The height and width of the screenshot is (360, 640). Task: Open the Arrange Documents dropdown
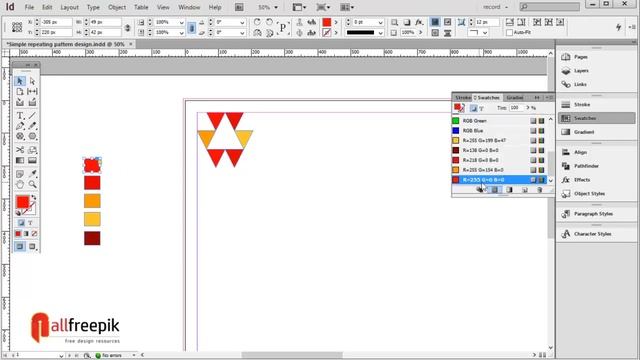click(347, 7)
